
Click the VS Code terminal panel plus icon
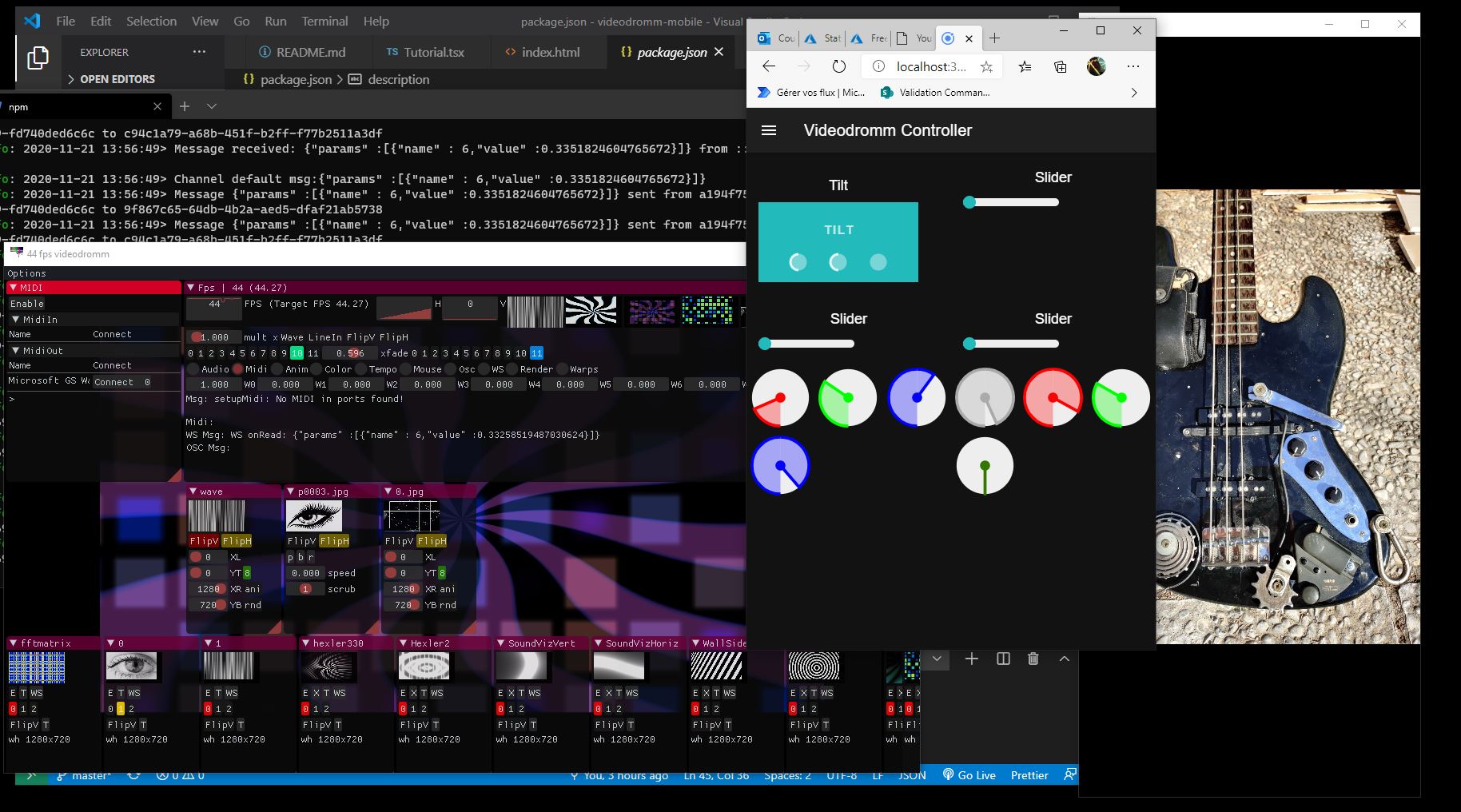coord(972,659)
